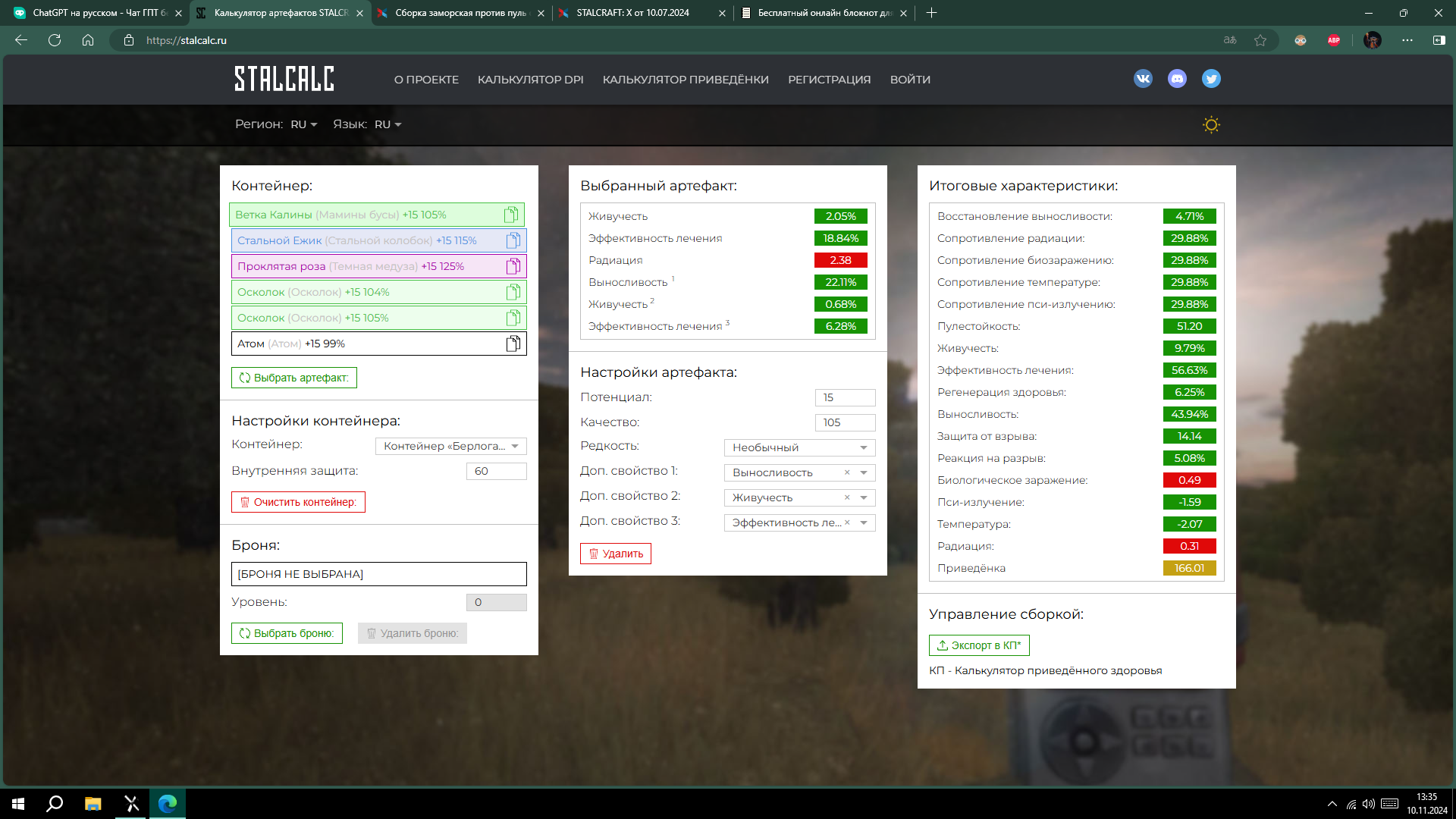Viewport: 1456px width, 819px height.
Task: Open the Edge browser taskbar icon
Action: tap(168, 804)
